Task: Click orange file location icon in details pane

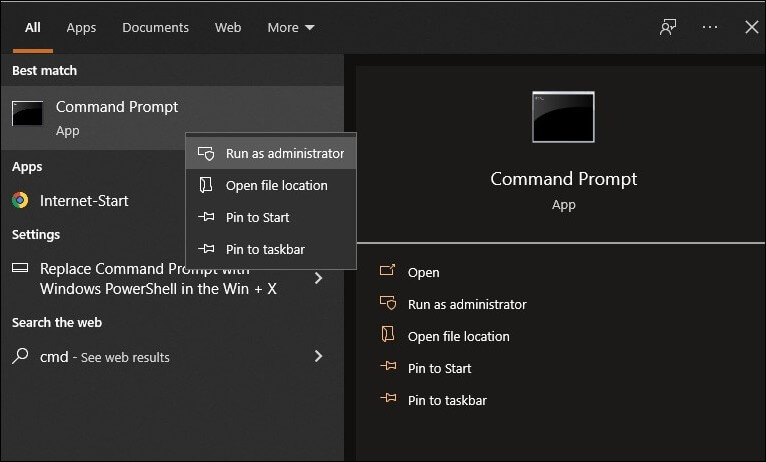Action: 387,334
